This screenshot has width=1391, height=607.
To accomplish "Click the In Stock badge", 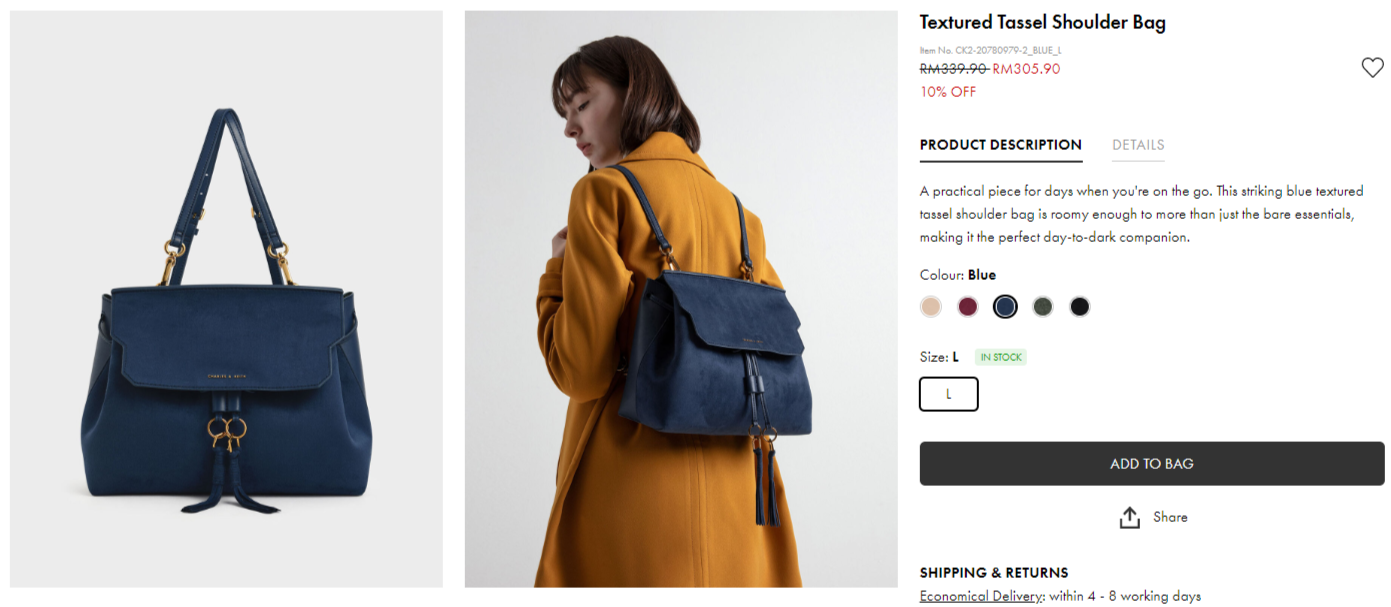I will pos(1000,357).
